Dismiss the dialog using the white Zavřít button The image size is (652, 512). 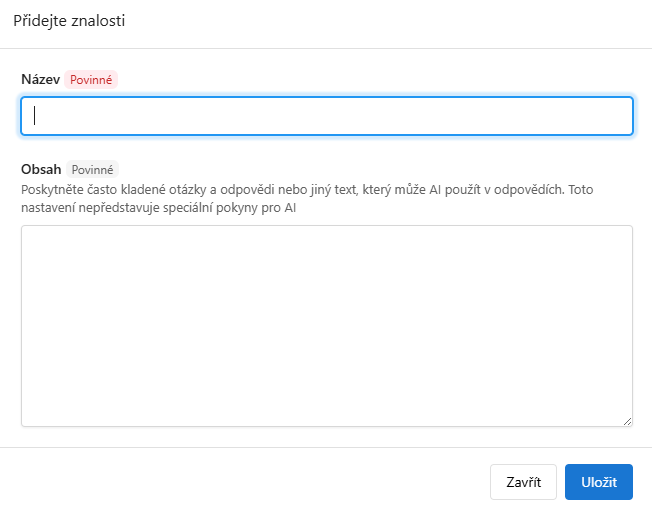click(x=523, y=482)
